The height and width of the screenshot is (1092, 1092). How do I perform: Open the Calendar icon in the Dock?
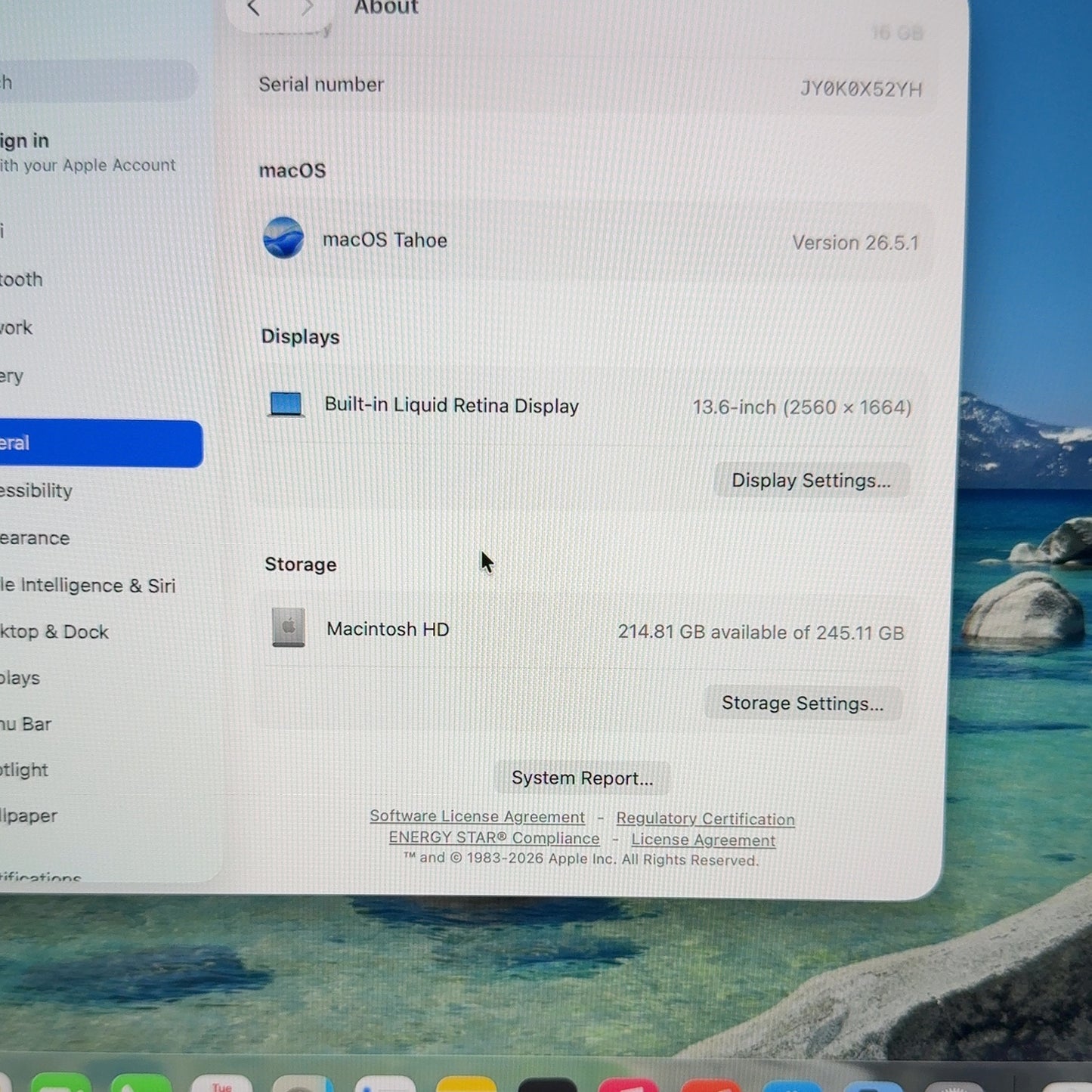tap(221, 1084)
